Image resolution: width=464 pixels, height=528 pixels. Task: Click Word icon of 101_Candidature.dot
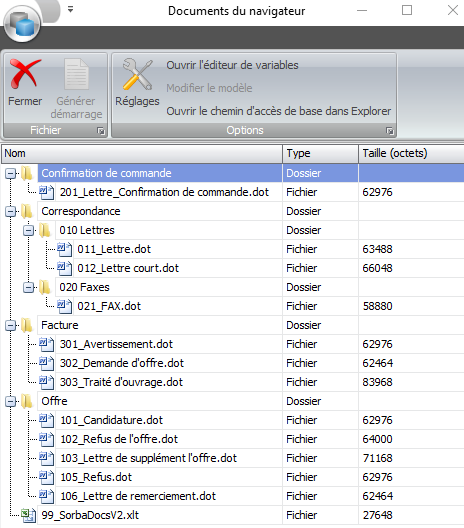click(x=46, y=420)
